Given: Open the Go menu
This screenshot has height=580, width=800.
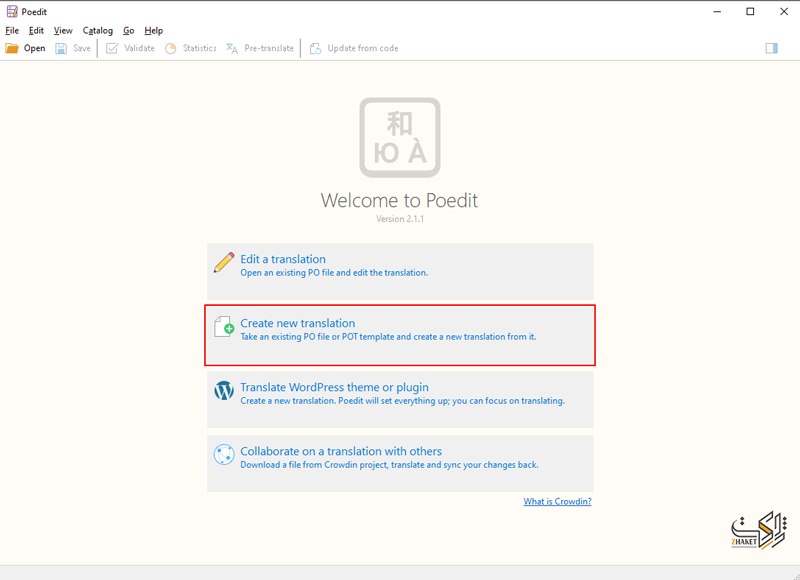Looking at the screenshot, I should point(129,31).
